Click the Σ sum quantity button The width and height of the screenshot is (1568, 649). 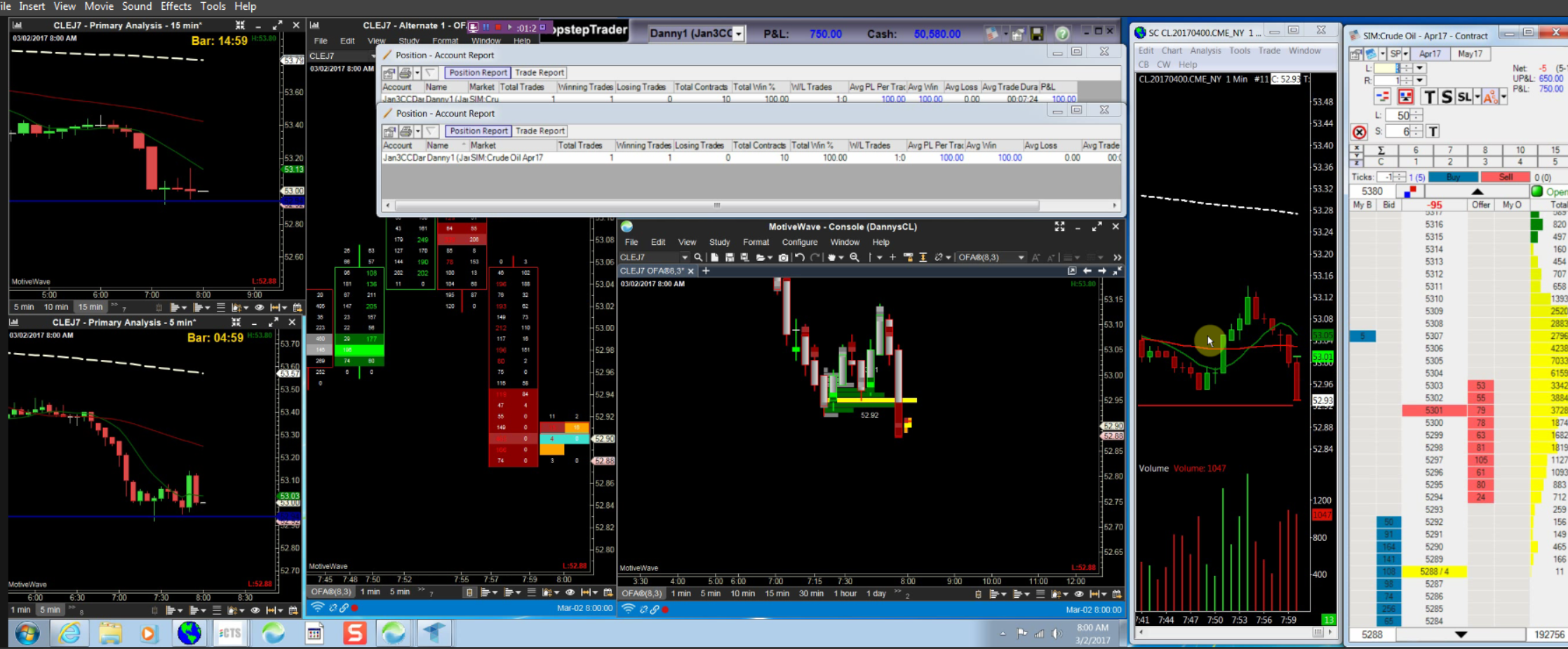click(x=1381, y=150)
